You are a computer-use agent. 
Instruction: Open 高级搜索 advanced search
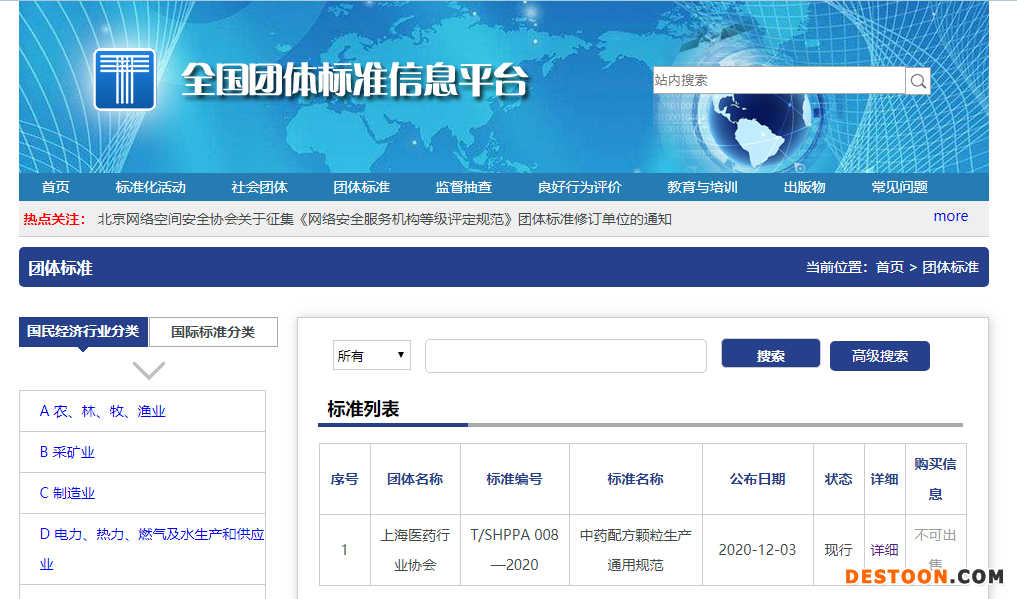coord(879,356)
